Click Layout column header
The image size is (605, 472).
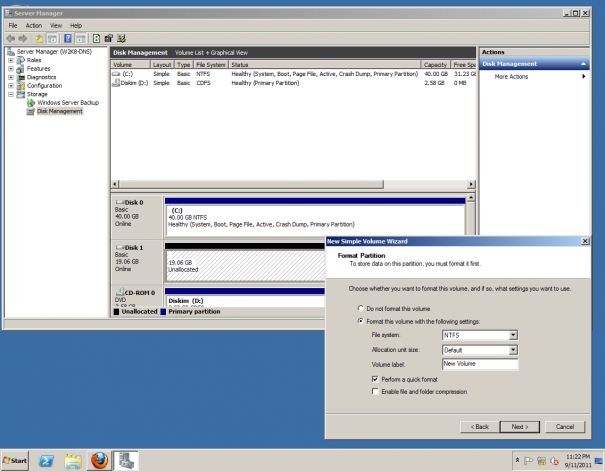[x=162, y=64]
